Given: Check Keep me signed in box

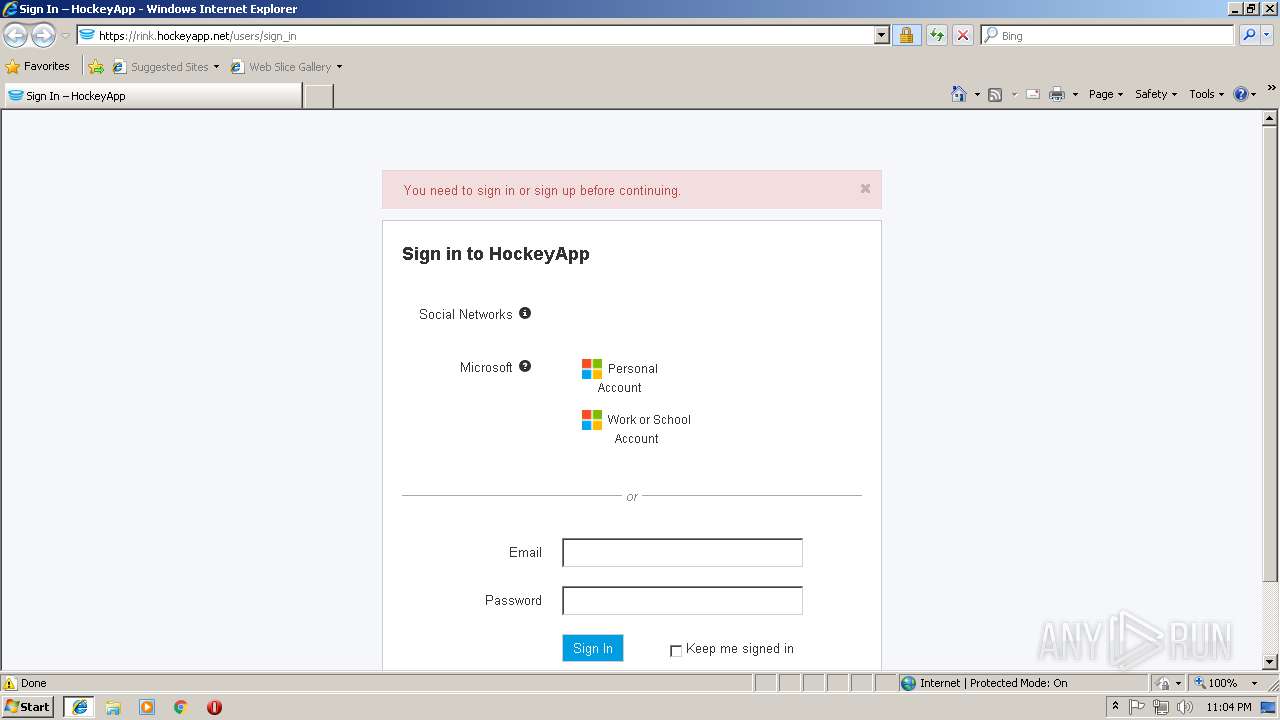Looking at the screenshot, I should point(676,650).
